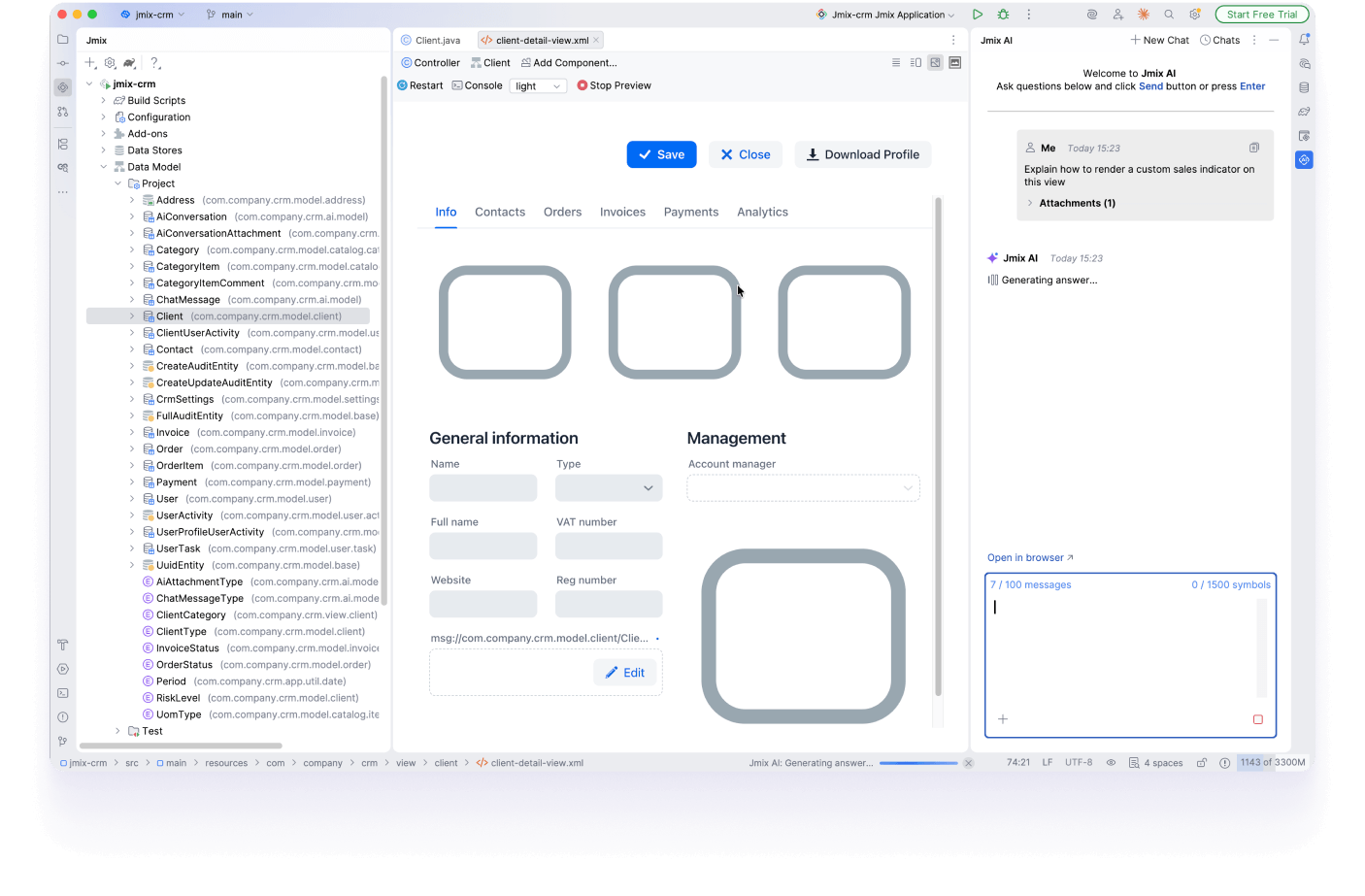Click the plus icon in Jmix panel toolbar
The height and width of the screenshot is (896, 1365).
click(90, 63)
